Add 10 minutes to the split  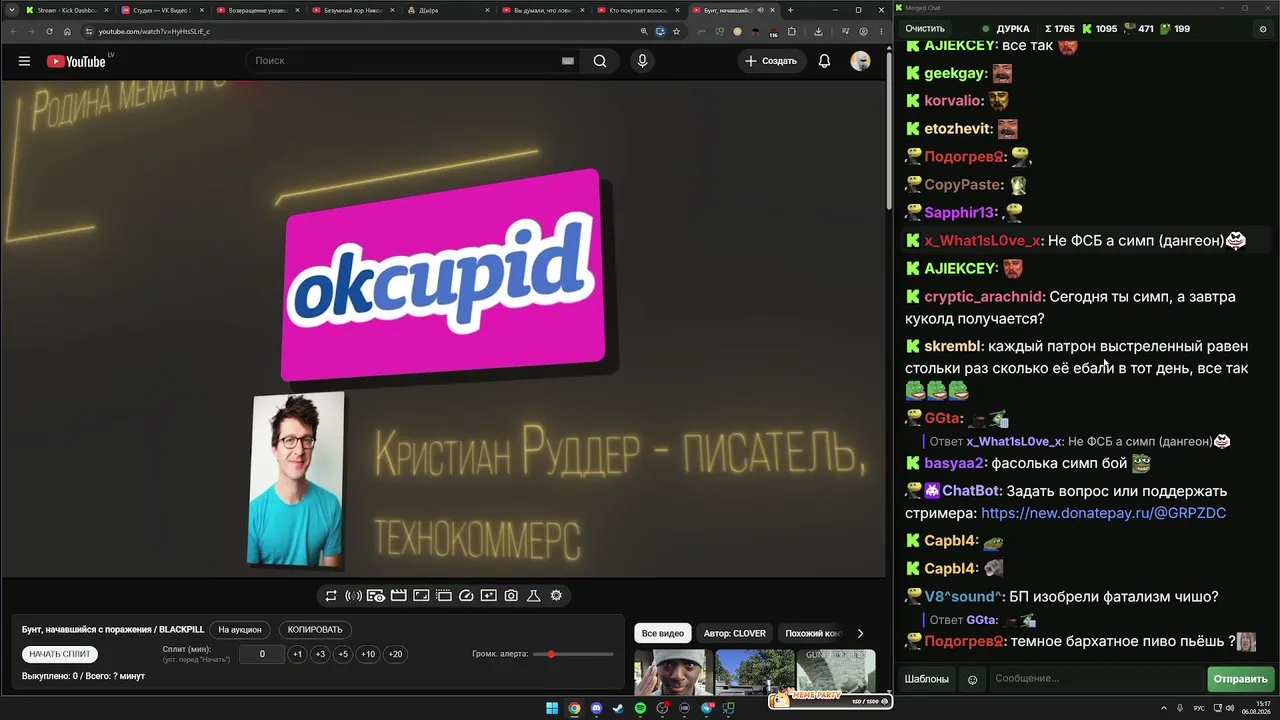(x=368, y=654)
